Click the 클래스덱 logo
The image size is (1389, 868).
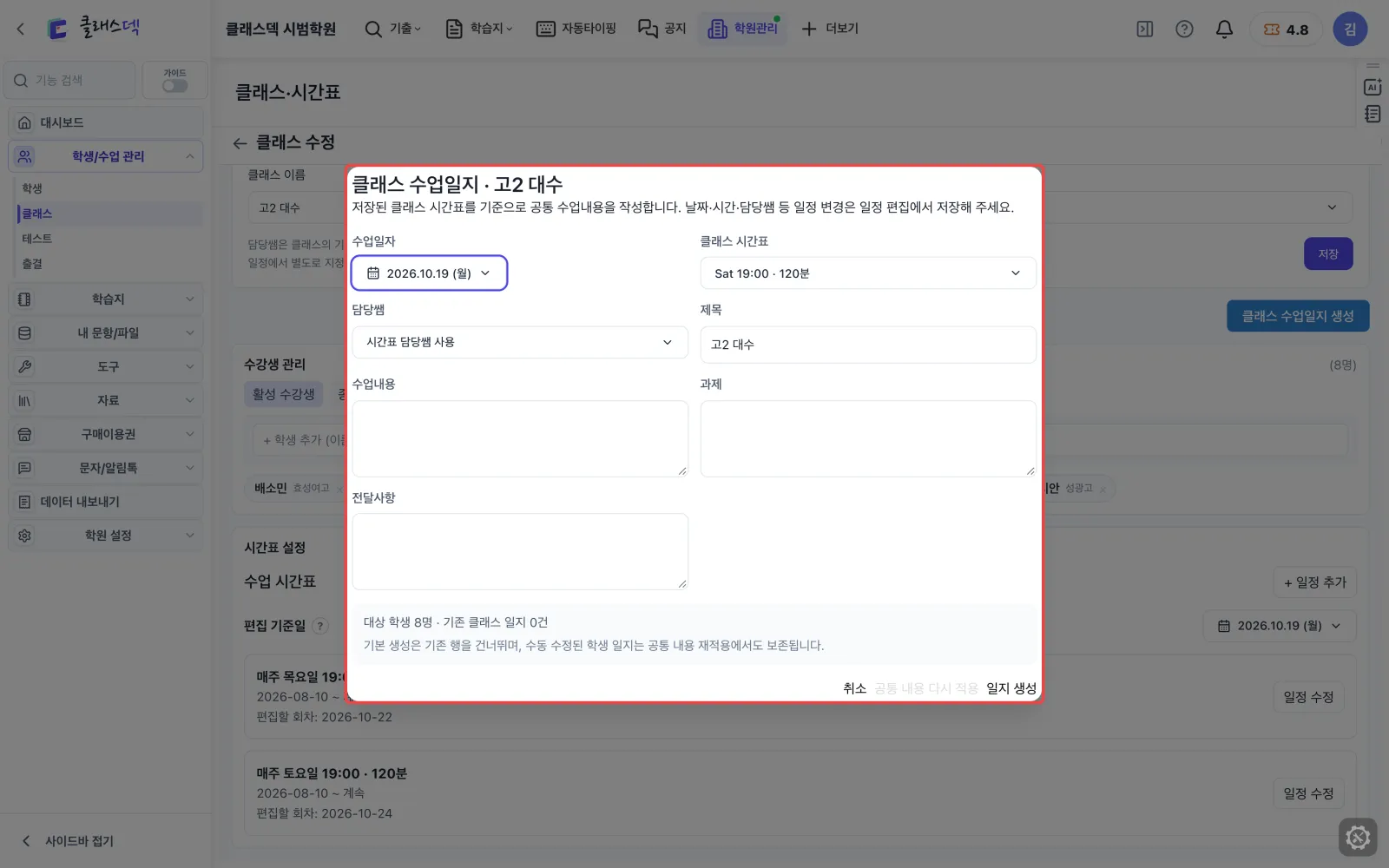pos(94,28)
